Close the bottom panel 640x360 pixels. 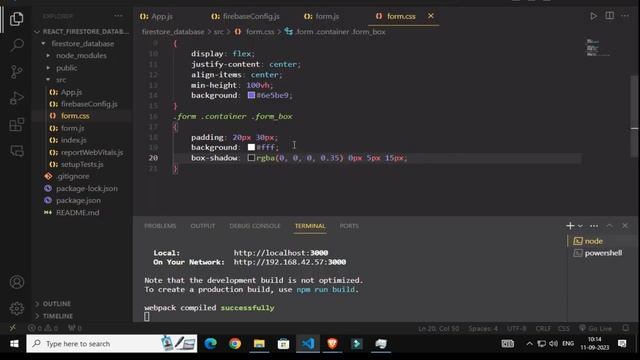[625, 226]
